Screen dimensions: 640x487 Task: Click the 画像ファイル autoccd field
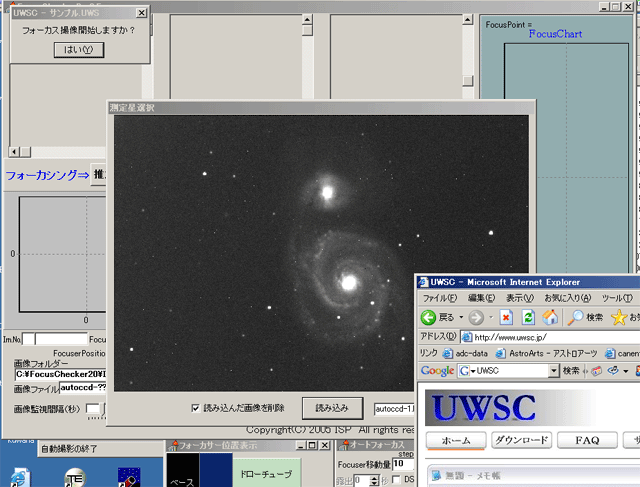(x=83, y=387)
